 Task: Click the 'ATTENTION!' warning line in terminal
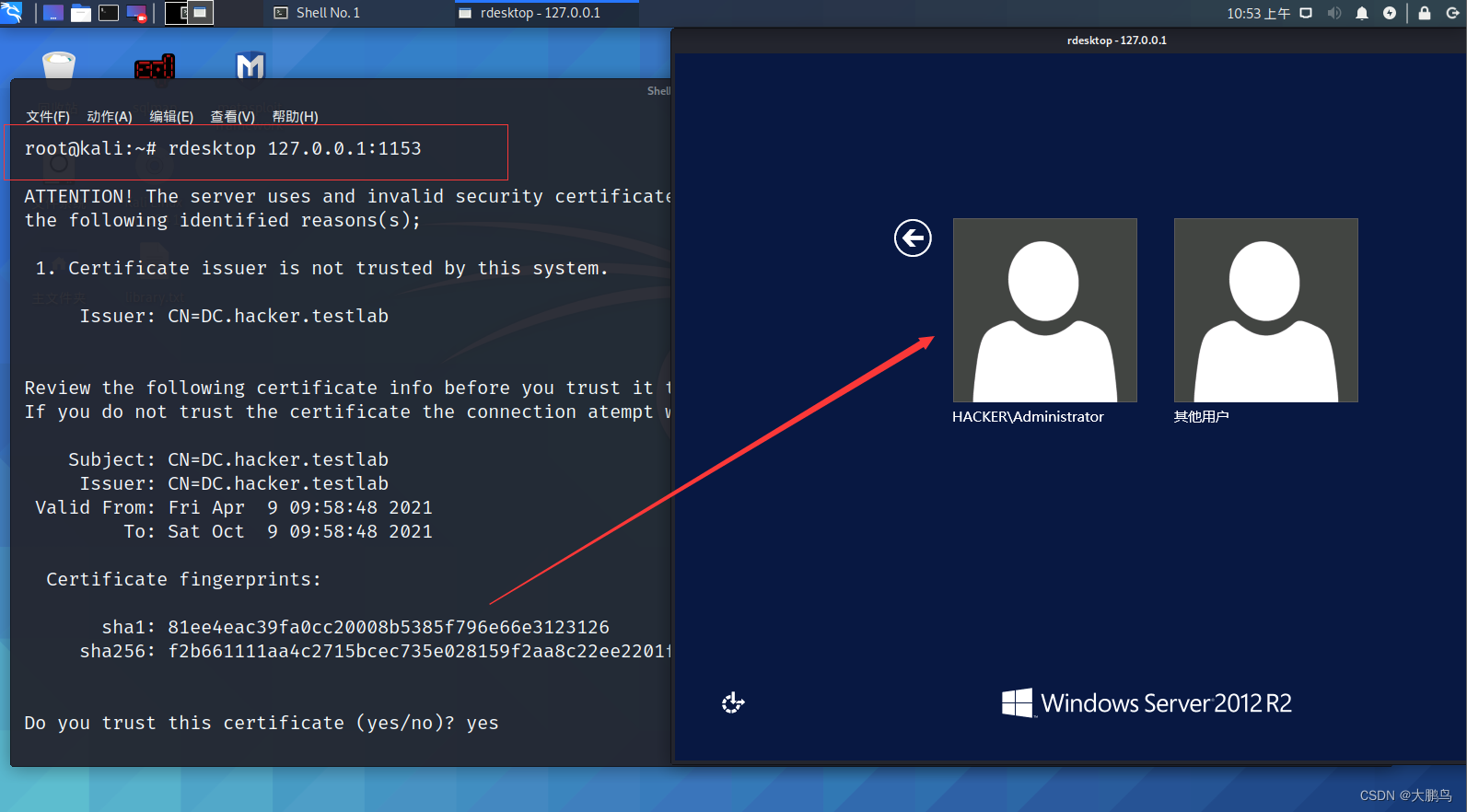(x=348, y=197)
